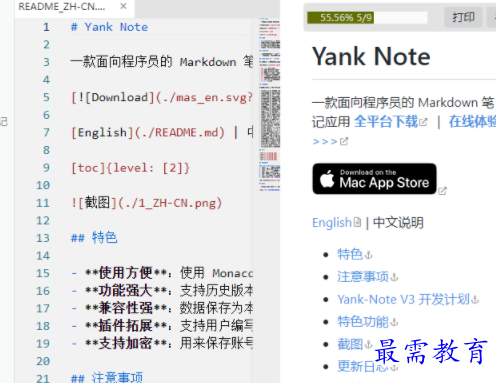Click the '**插件拓展**' line in editor

tap(162, 326)
